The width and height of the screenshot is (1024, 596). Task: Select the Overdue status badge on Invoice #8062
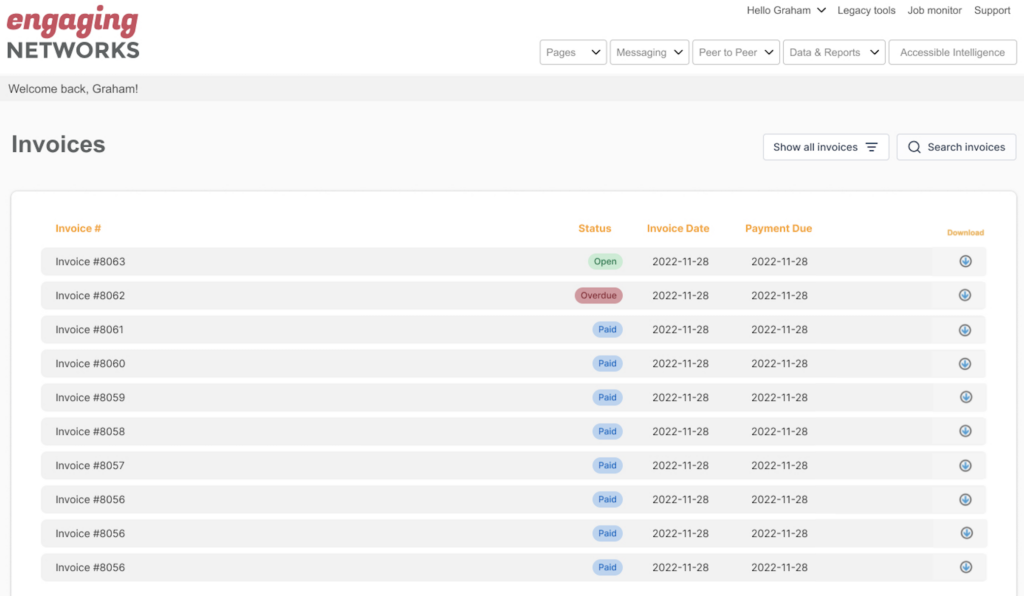[598, 296]
